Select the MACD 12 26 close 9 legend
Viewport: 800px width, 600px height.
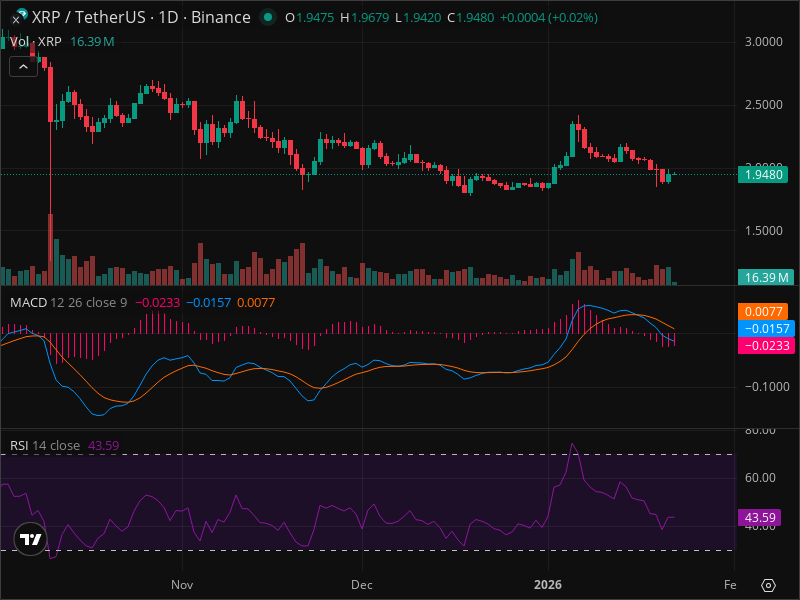[68, 303]
